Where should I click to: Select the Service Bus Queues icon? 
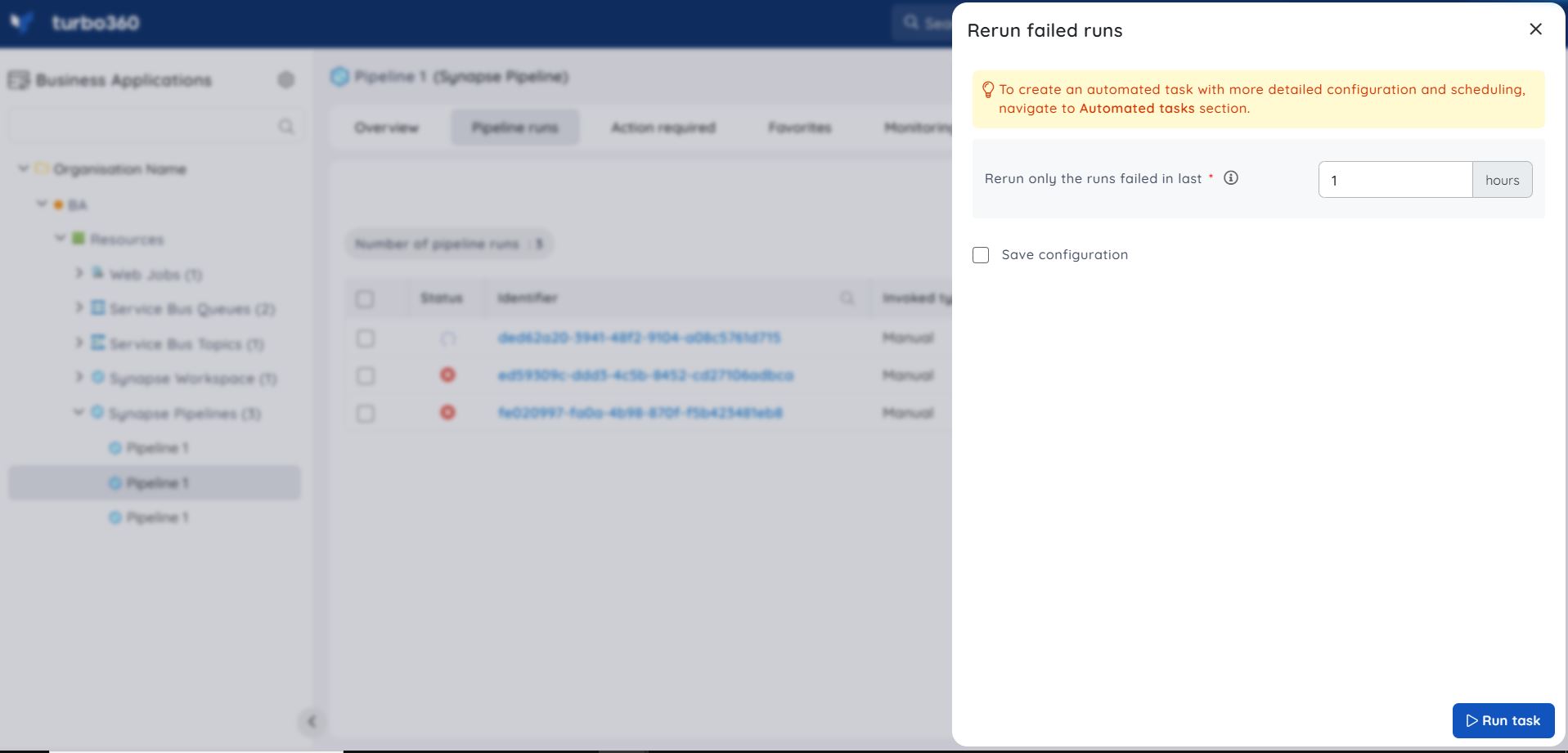click(x=97, y=307)
